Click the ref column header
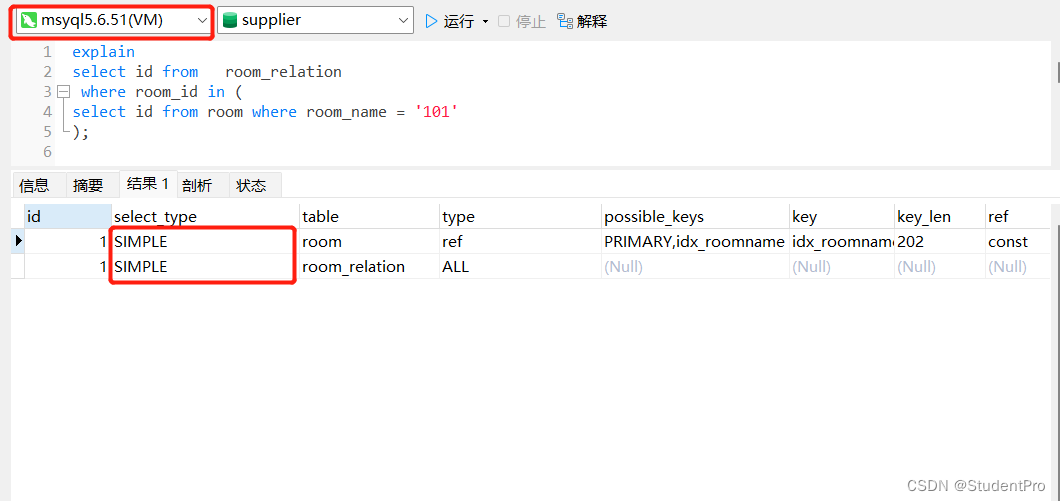The height and width of the screenshot is (501, 1060). tap(1018, 216)
